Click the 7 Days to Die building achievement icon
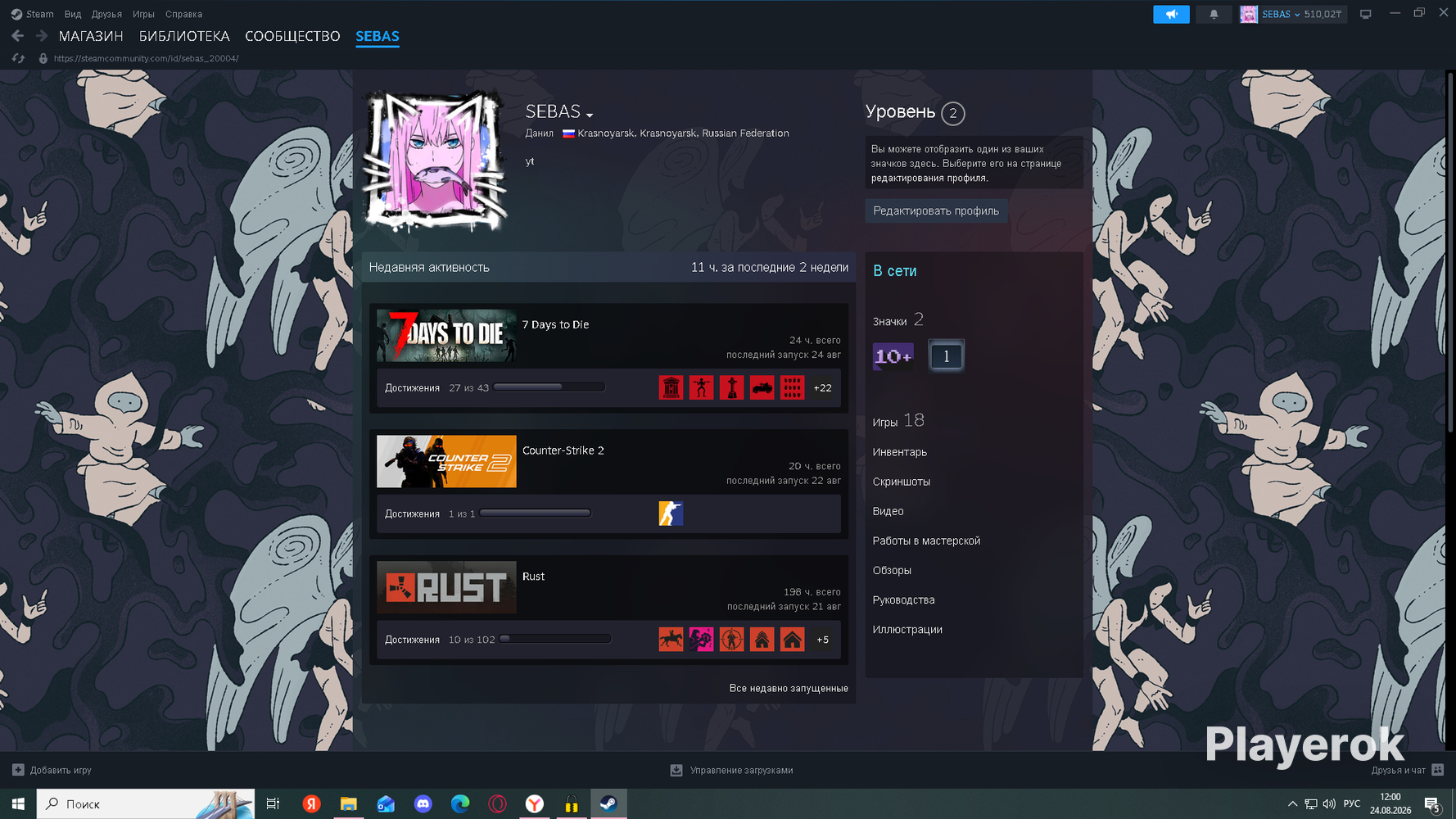This screenshot has width=1456, height=819. [671, 387]
